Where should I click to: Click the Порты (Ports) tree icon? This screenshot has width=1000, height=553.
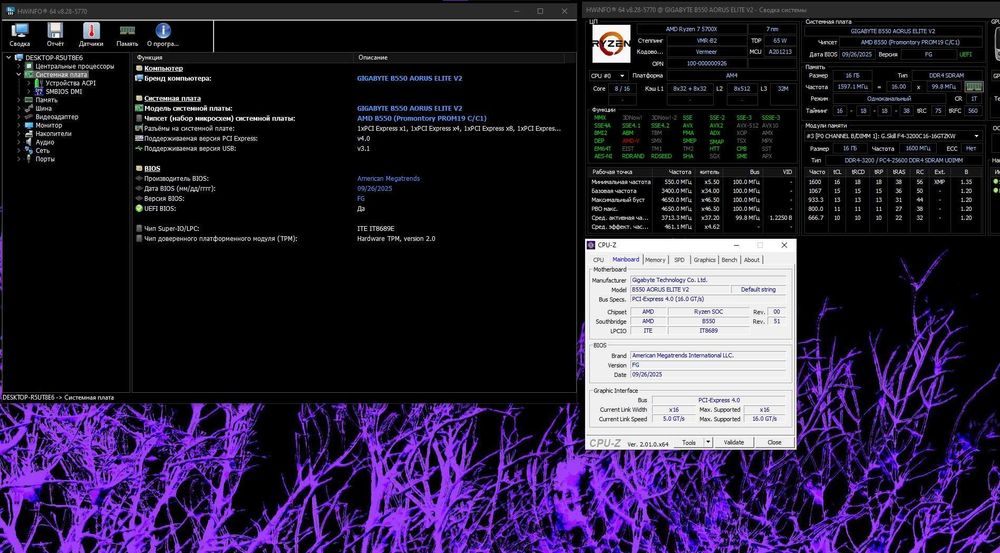click(29, 159)
